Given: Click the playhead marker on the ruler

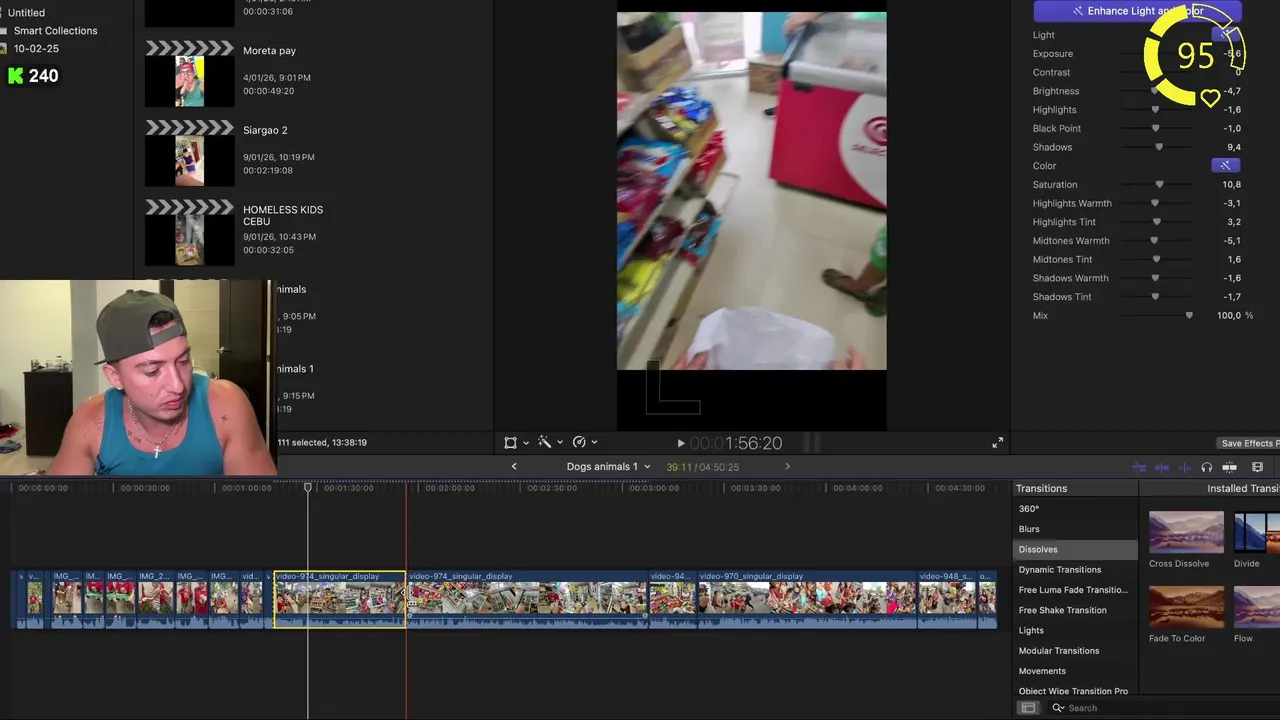Looking at the screenshot, I should [308, 487].
